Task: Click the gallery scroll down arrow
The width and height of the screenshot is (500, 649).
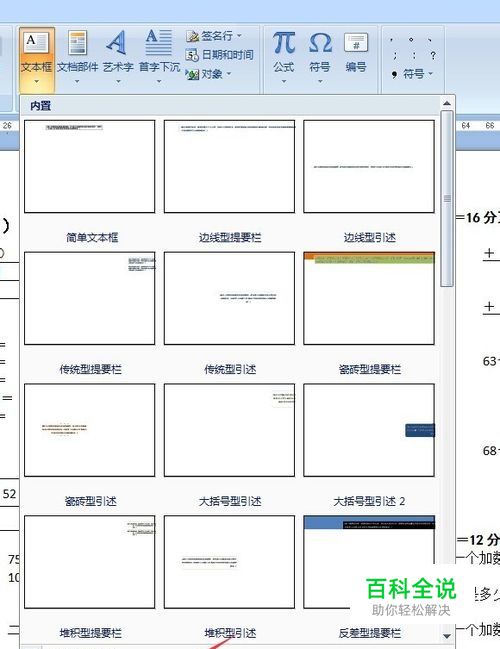Action: click(x=447, y=635)
